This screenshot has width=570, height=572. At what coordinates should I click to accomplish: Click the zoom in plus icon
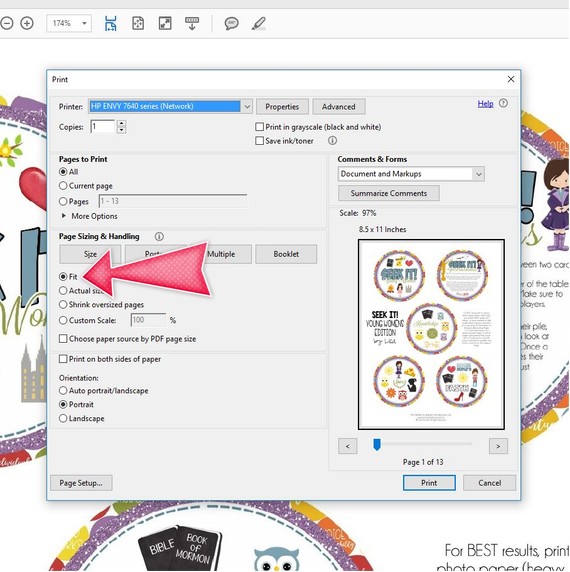tap(27, 23)
